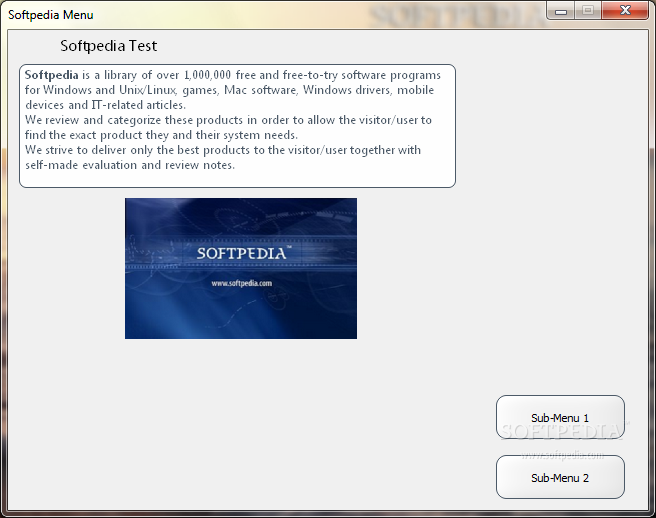Click the 'We review and categorize' line

(x=228, y=120)
